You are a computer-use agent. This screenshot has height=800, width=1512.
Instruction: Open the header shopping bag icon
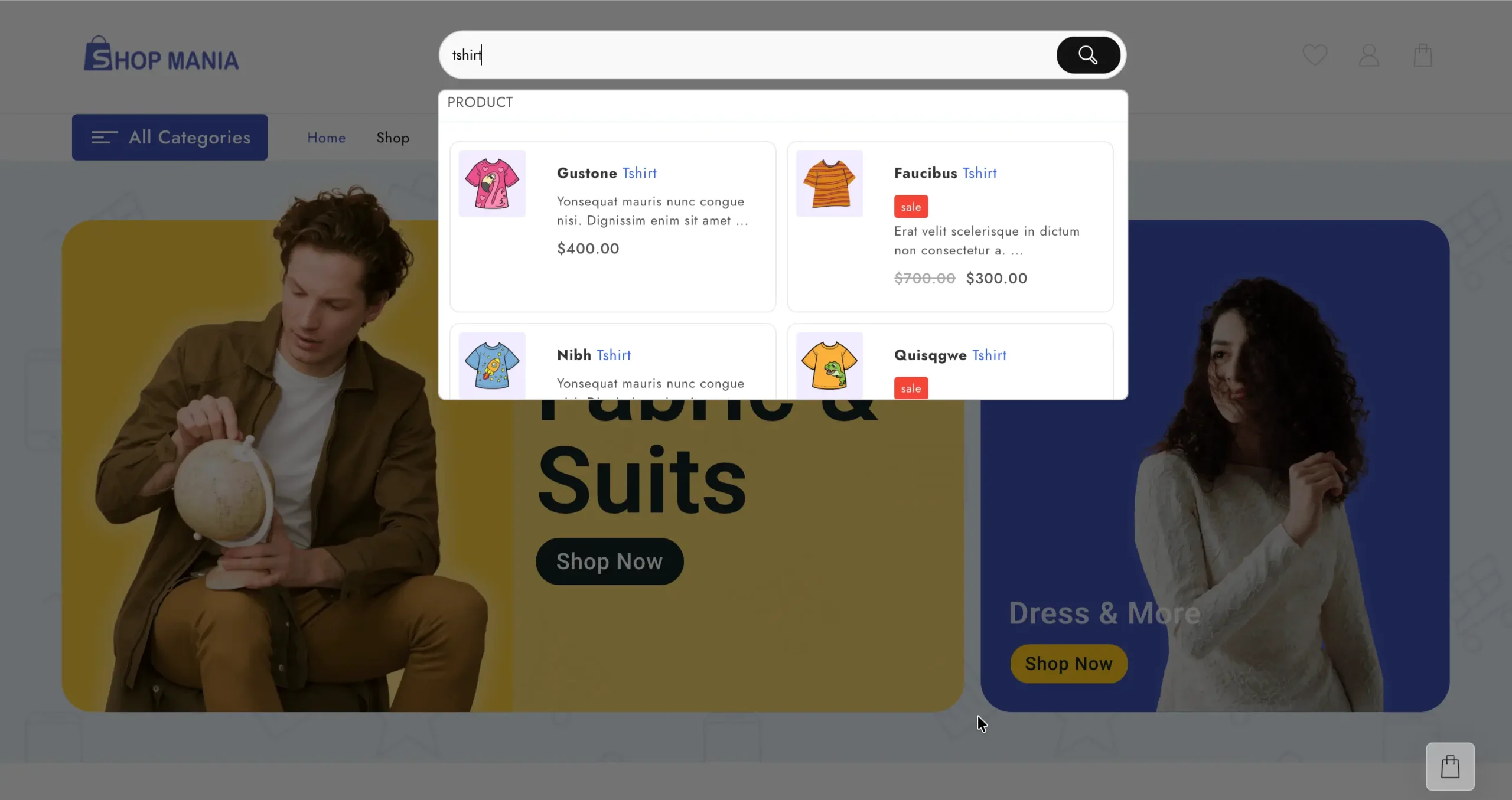[x=1423, y=55]
